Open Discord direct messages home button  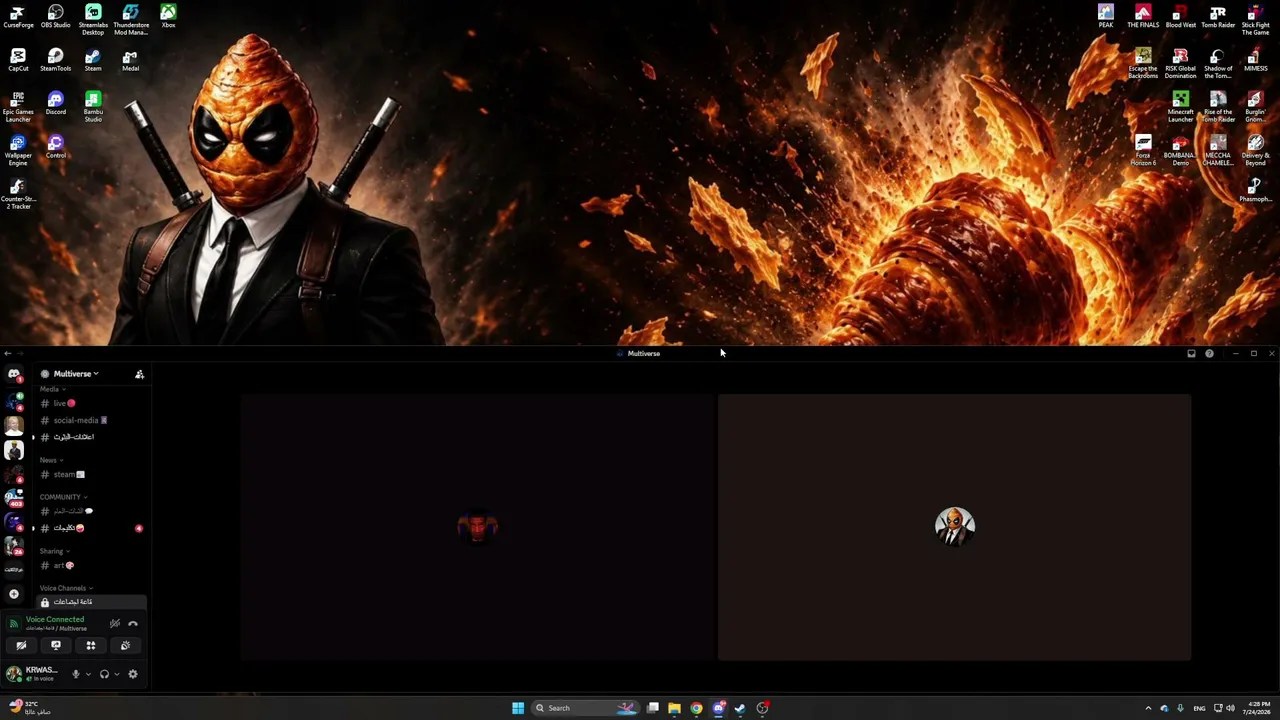click(14, 374)
